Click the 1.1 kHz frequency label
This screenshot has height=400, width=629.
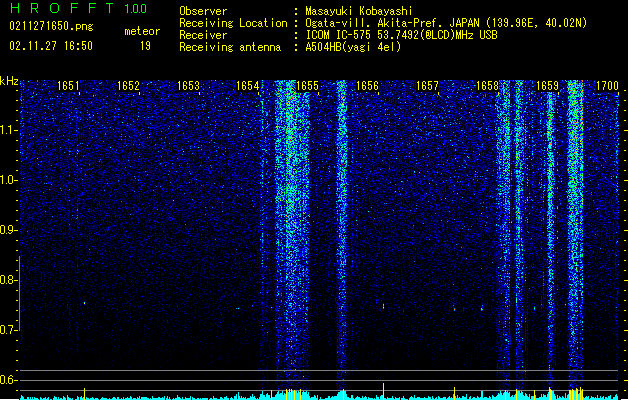click(9, 130)
